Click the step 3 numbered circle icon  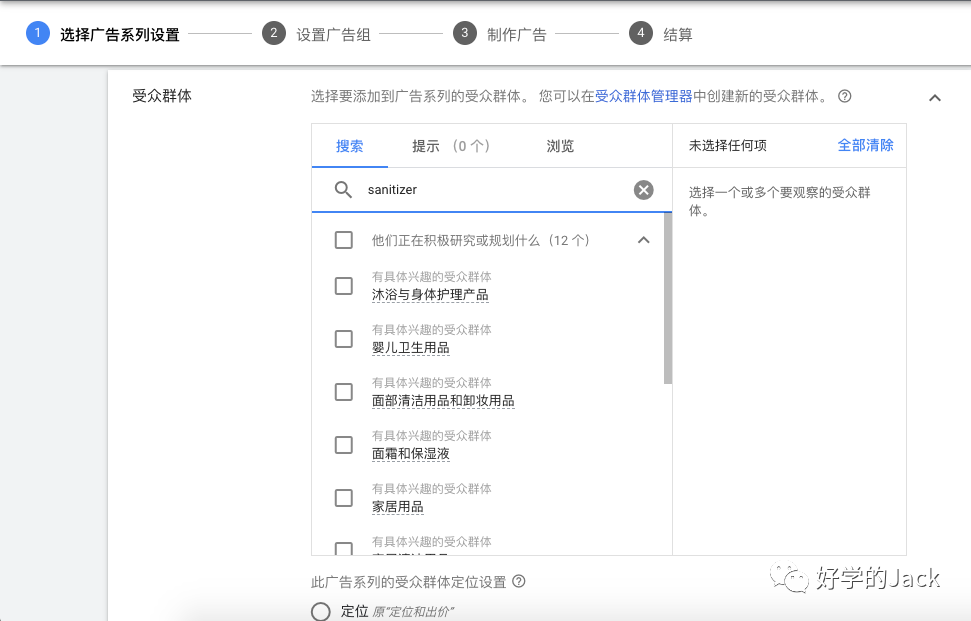tap(464, 32)
